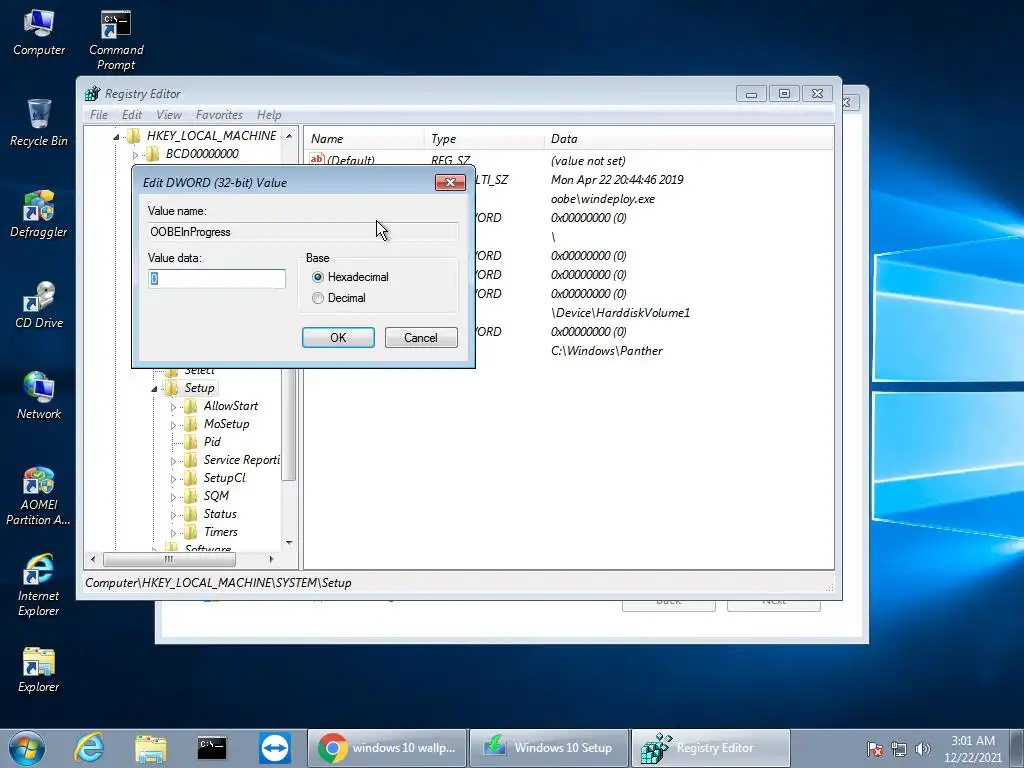Open the Computer desktop icon
The width and height of the screenshot is (1024, 768).
pos(39,31)
